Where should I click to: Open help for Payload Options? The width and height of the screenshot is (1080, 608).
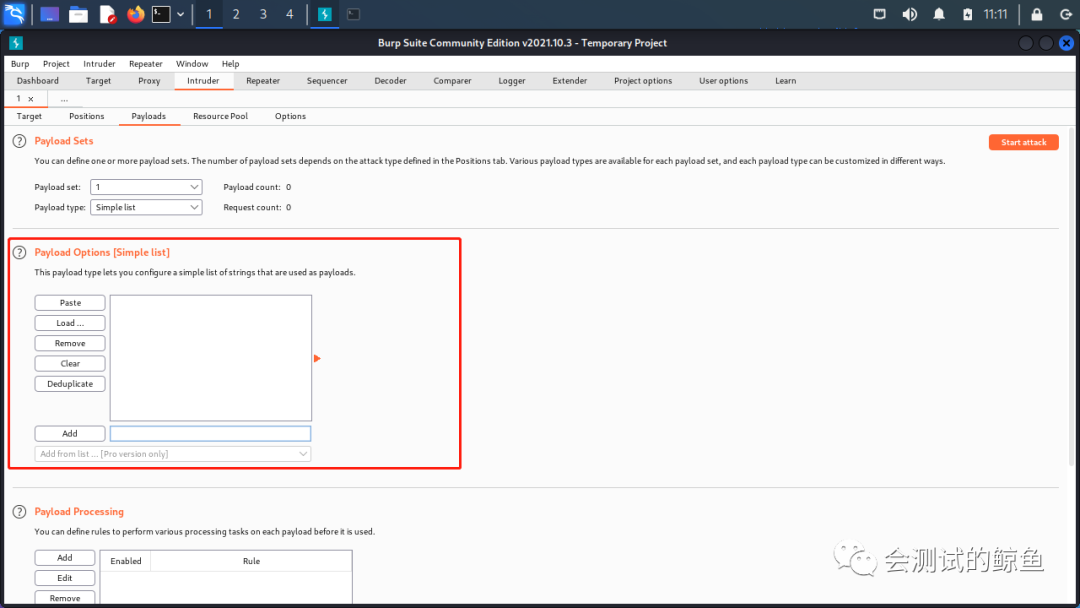click(x=19, y=252)
